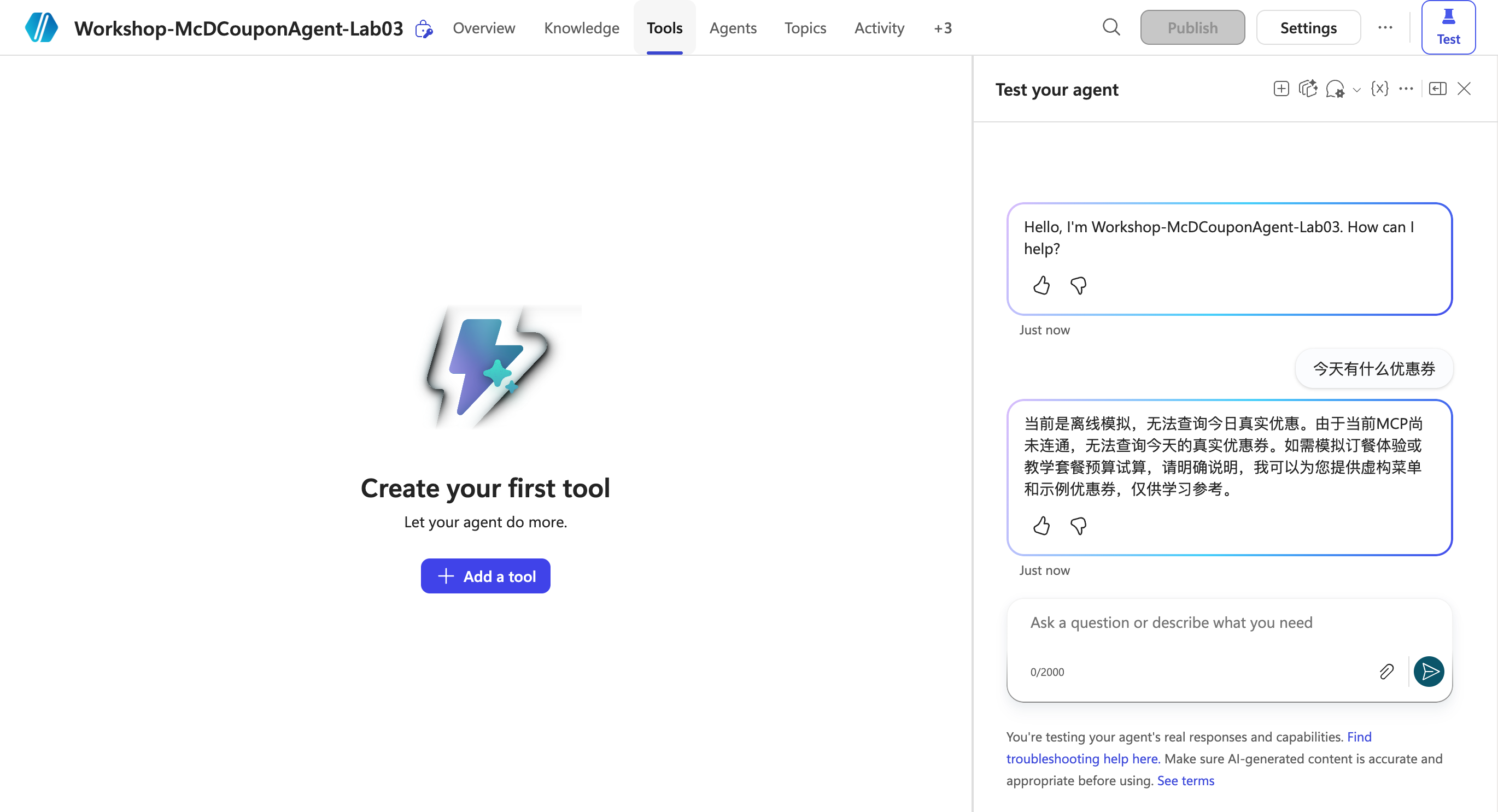Image resolution: width=1498 pixels, height=812 pixels.
Task: Click the activity map sparkle icon in the test panel
Action: click(1308, 89)
